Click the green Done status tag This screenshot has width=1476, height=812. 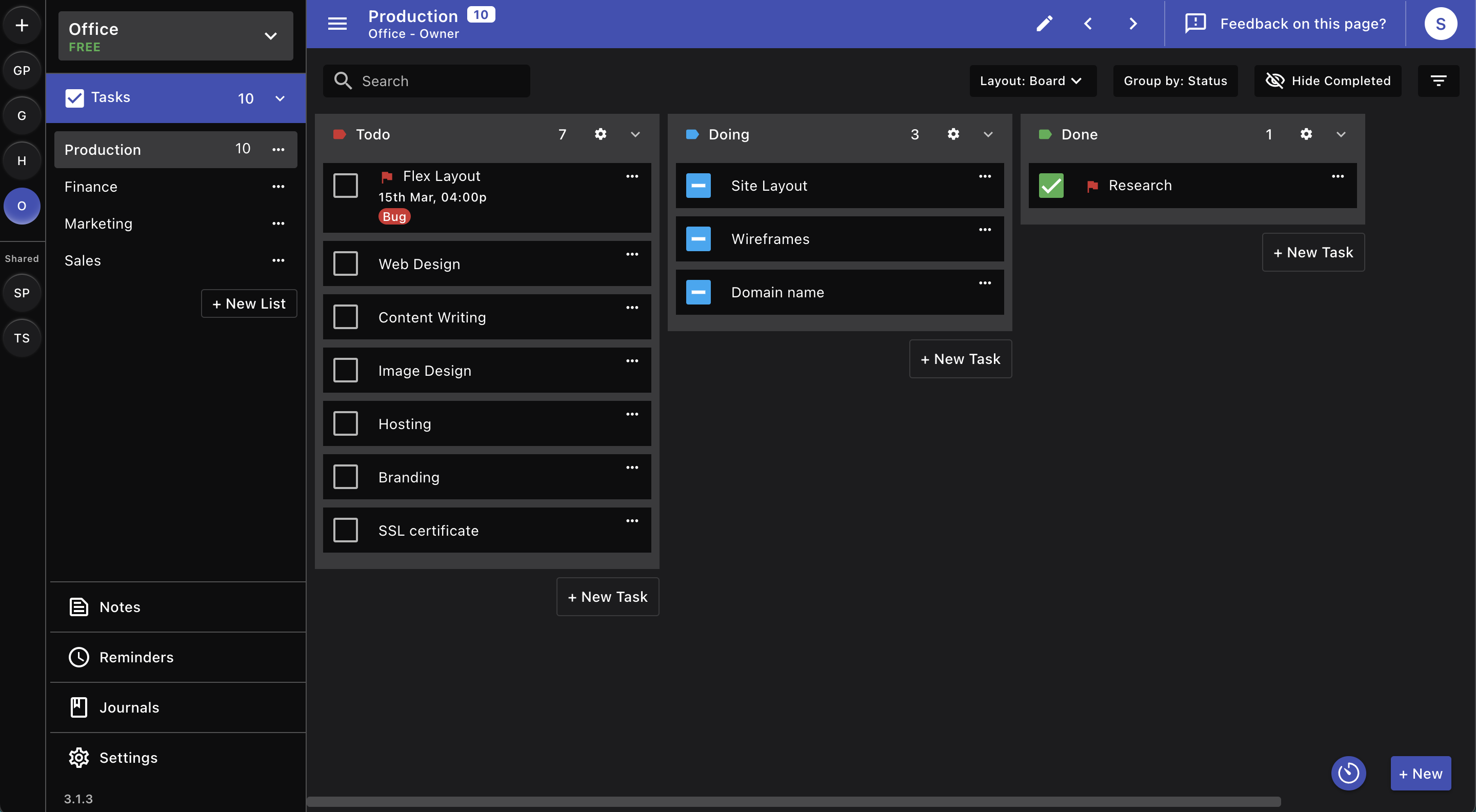(1045, 135)
